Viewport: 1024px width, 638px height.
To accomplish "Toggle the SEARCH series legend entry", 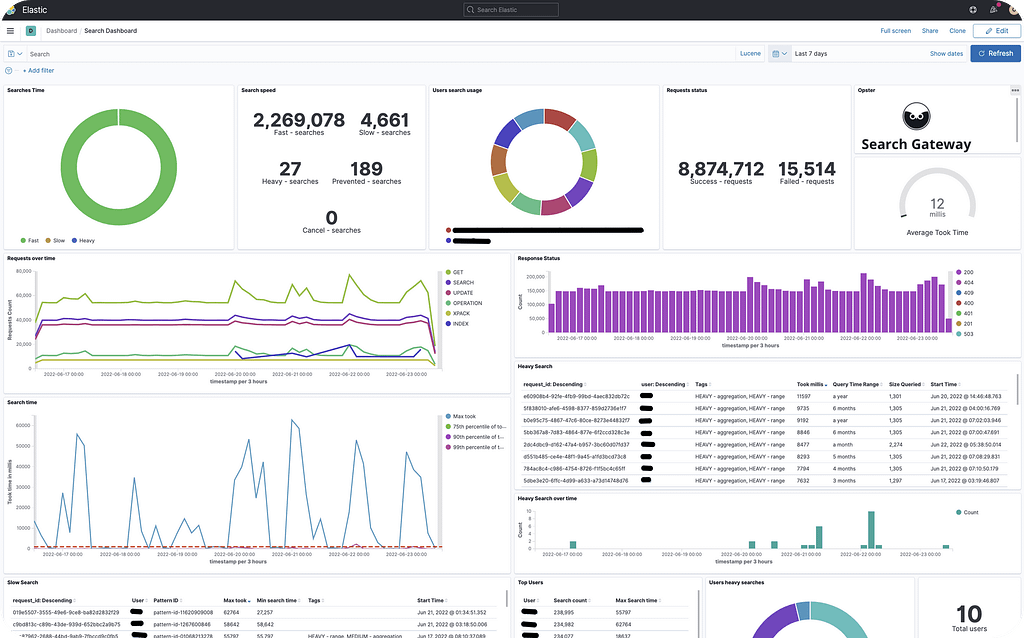I will coord(460,283).
